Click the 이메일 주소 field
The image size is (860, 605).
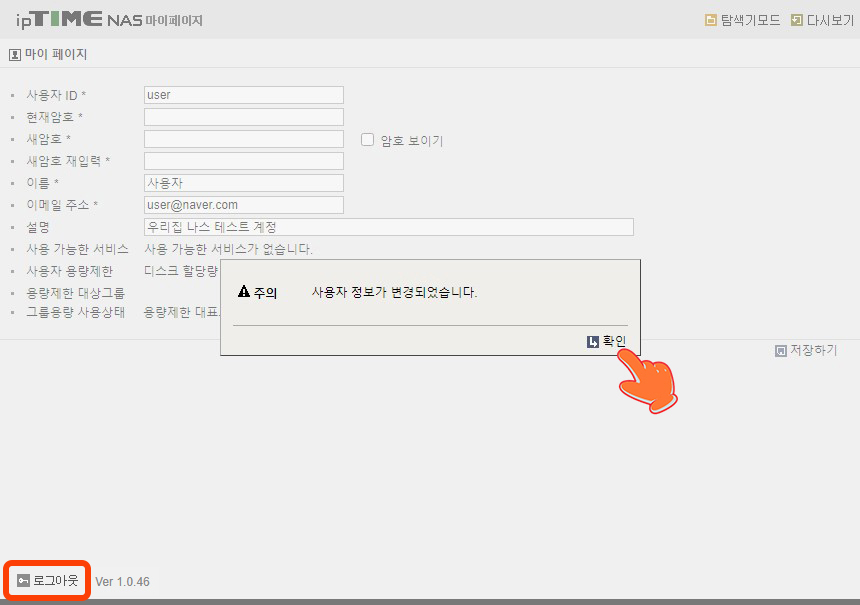[243, 205]
